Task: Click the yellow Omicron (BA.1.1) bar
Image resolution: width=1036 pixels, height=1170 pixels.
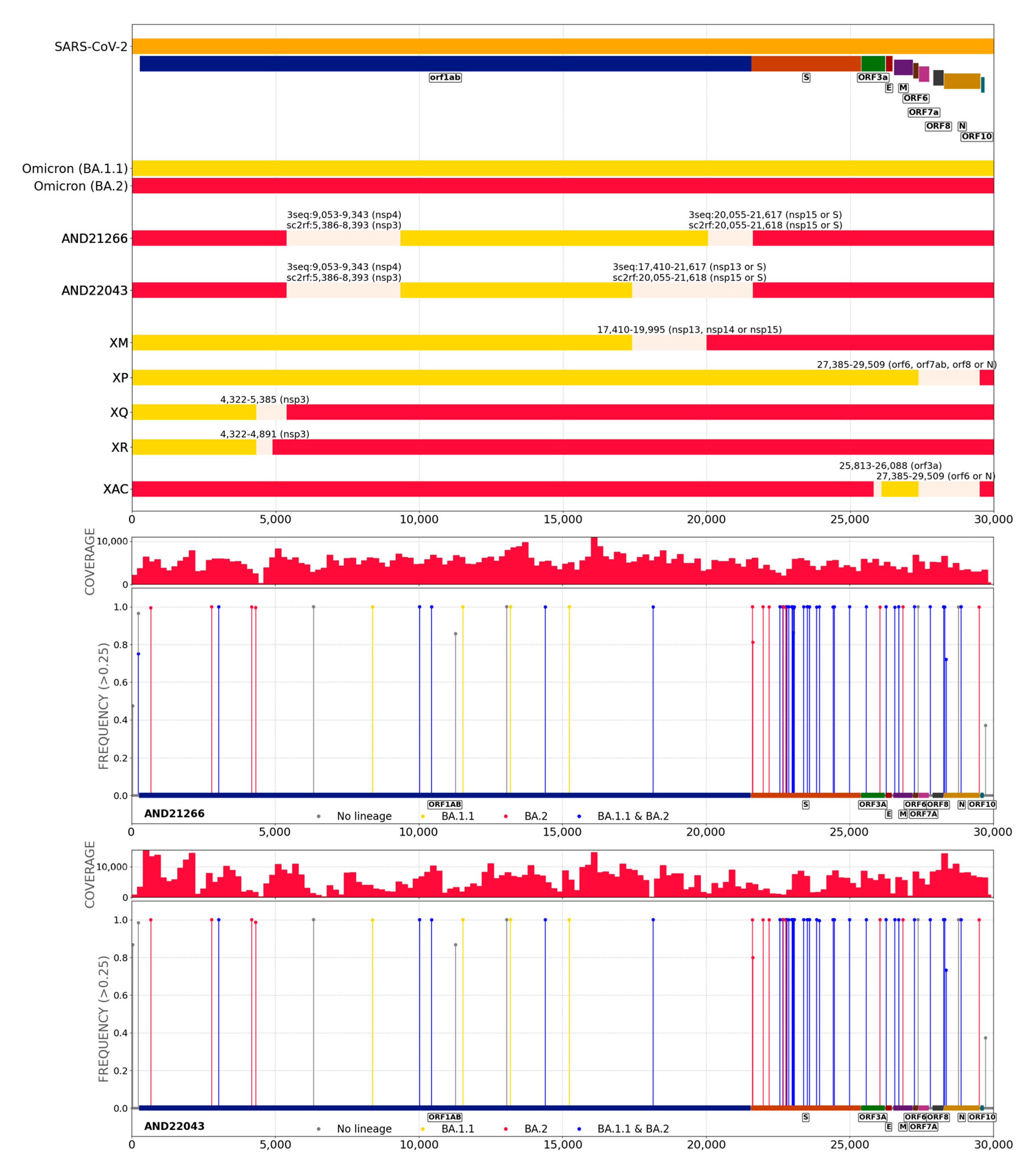Action: tap(562, 168)
